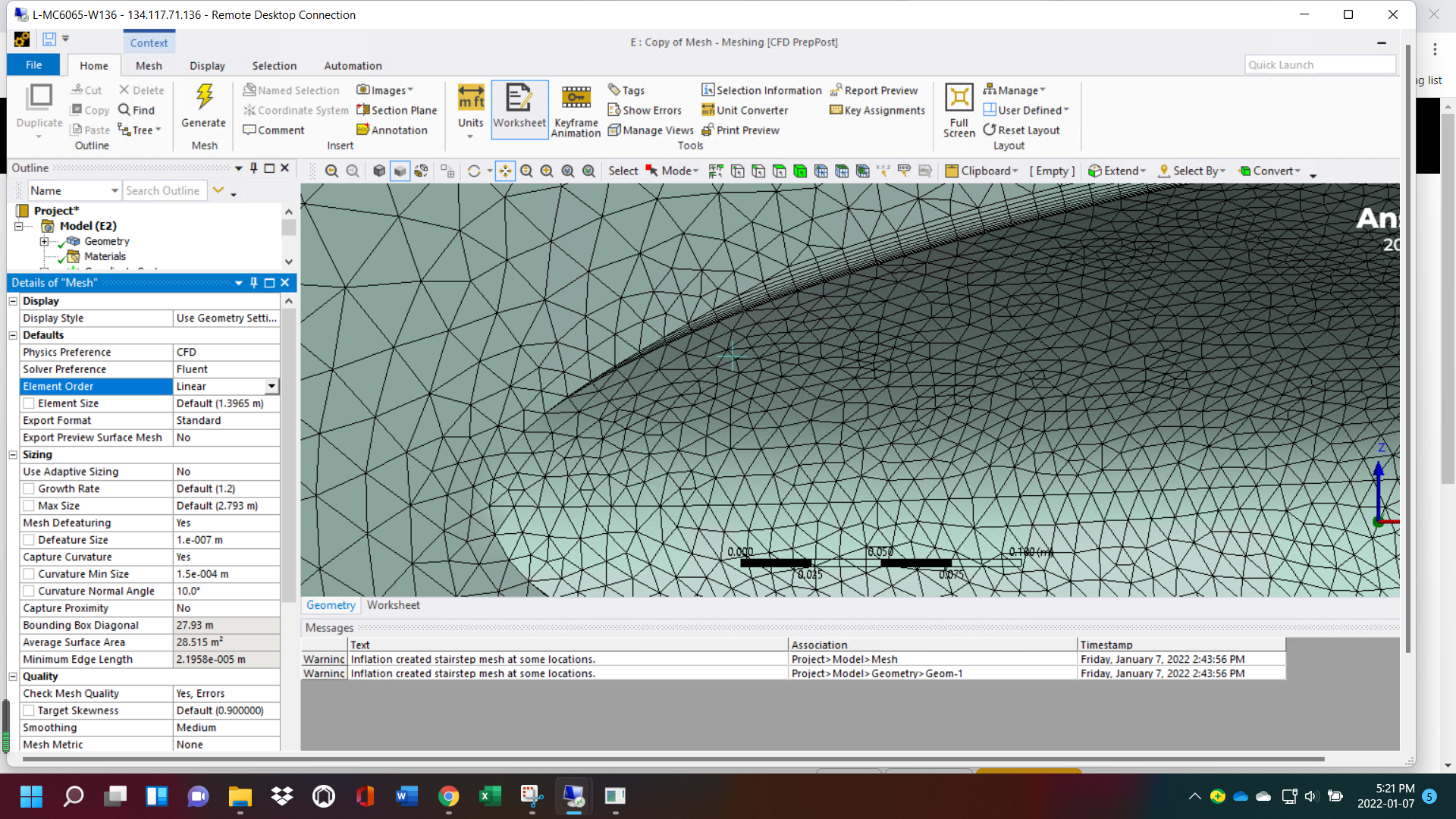
Task: Collapse the Defaults section
Action: click(x=13, y=335)
